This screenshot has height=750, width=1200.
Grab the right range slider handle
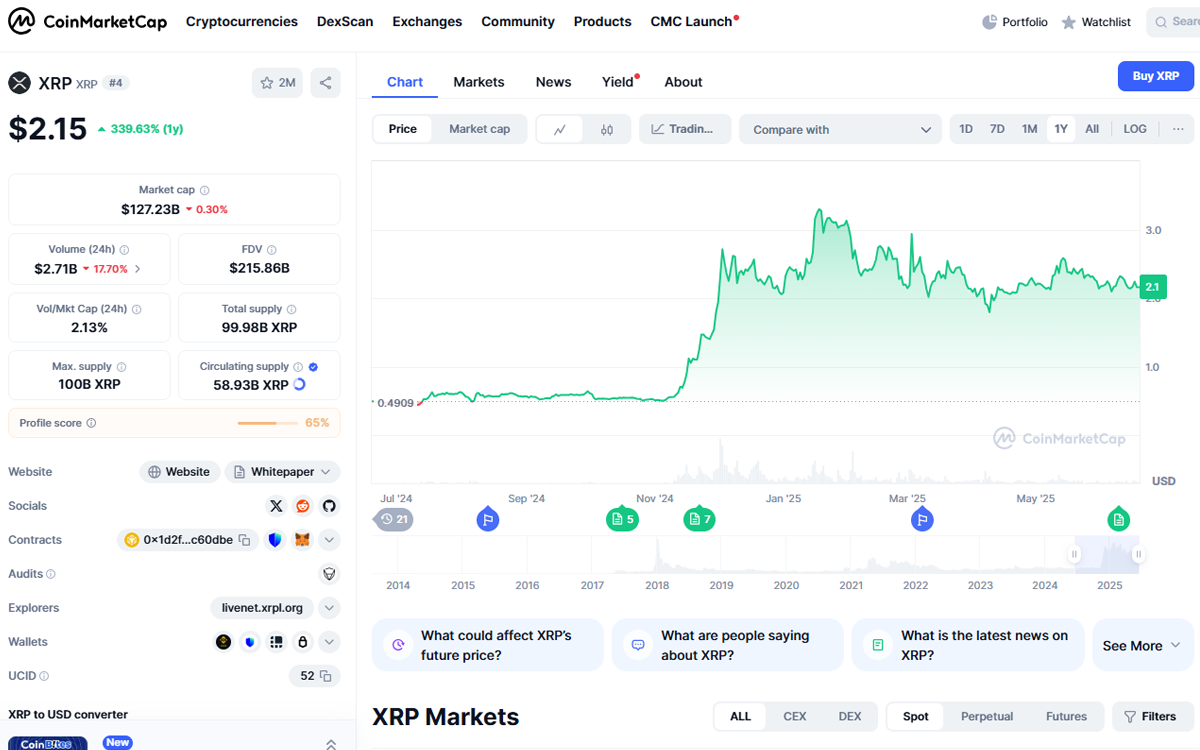pyautogui.click(x=1137, y=554)
